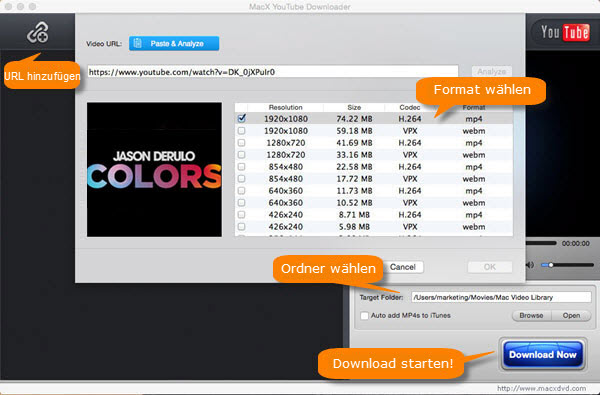Open the www.macxdvd.com link
The height and width of the screenshot is (395, 600).
pos(541,388)
